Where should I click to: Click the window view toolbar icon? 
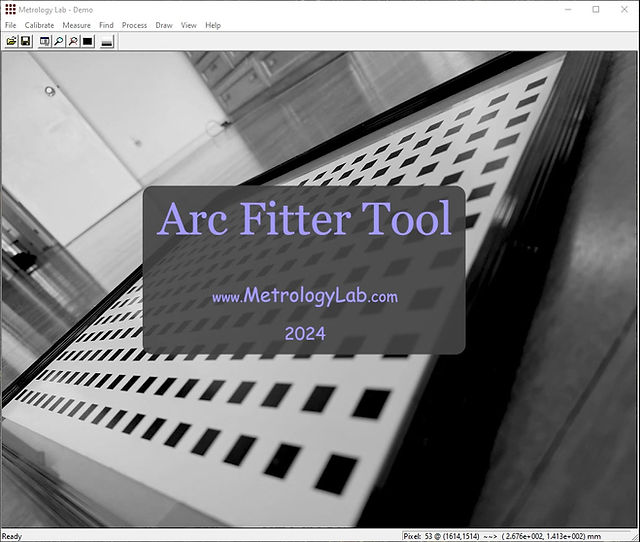[44, 41]
